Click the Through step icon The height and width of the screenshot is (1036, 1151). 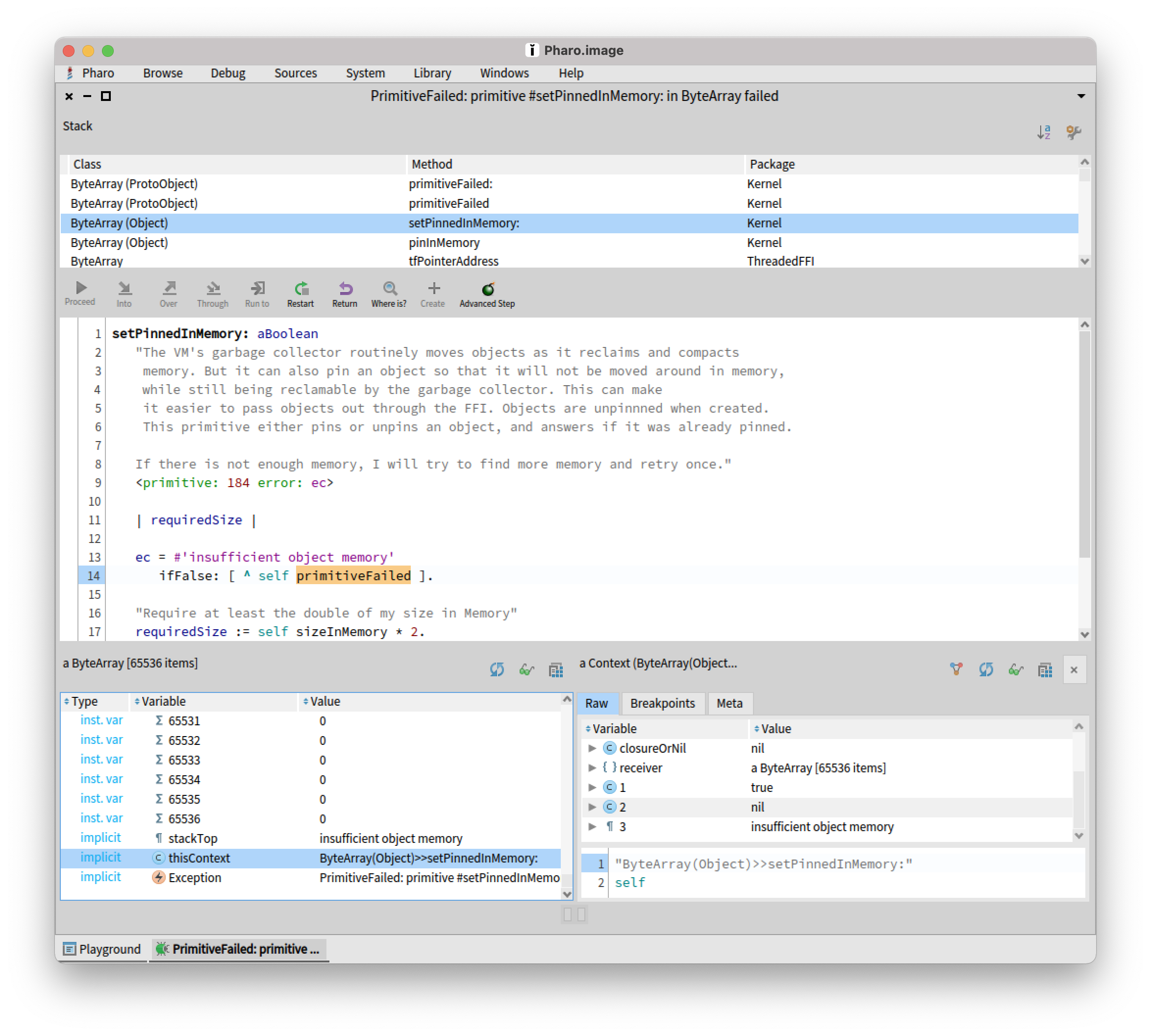pyautogui.click(x=212, y=288)
